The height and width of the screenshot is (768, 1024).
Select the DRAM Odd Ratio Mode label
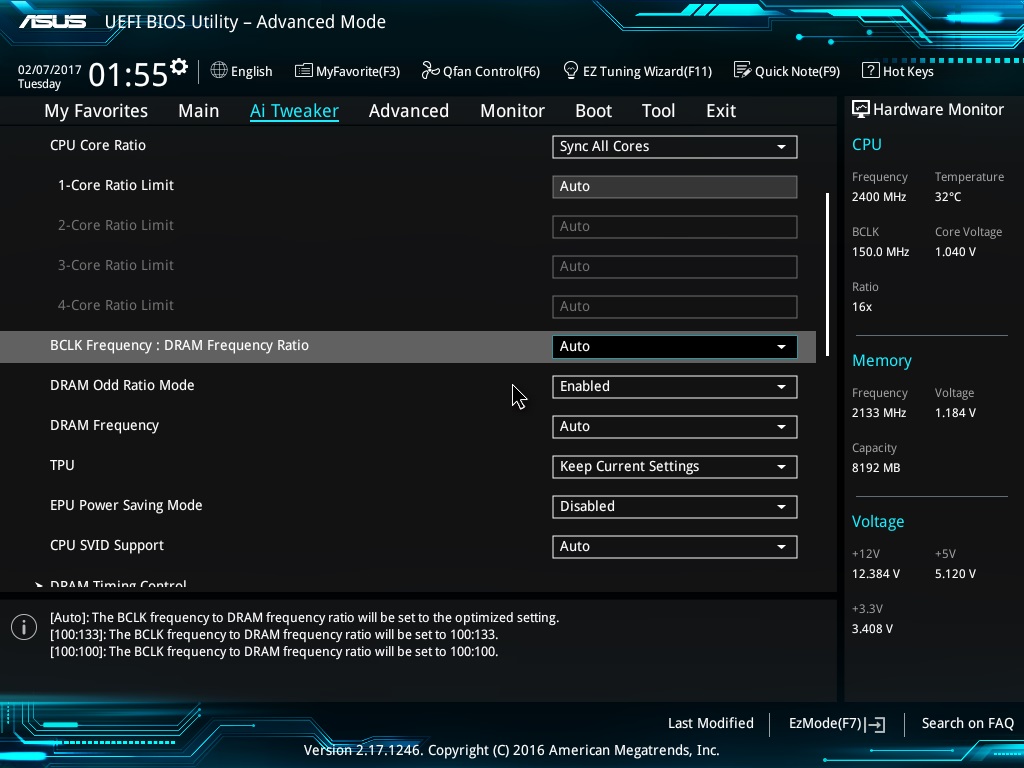click(x=122, y=385)
